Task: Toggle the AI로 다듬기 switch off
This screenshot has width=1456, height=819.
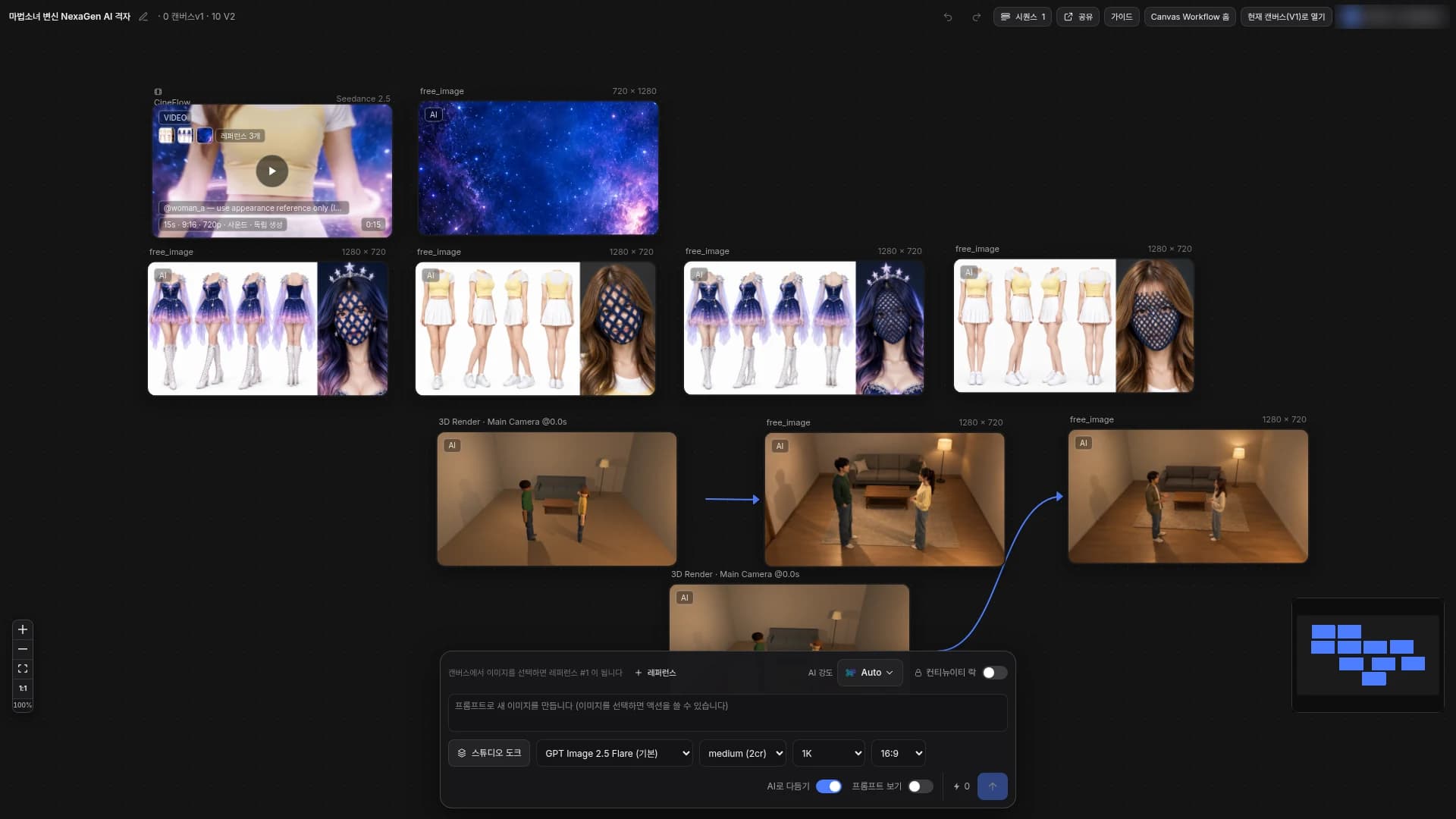Action: pyautogui.click(x=828, y=786)
